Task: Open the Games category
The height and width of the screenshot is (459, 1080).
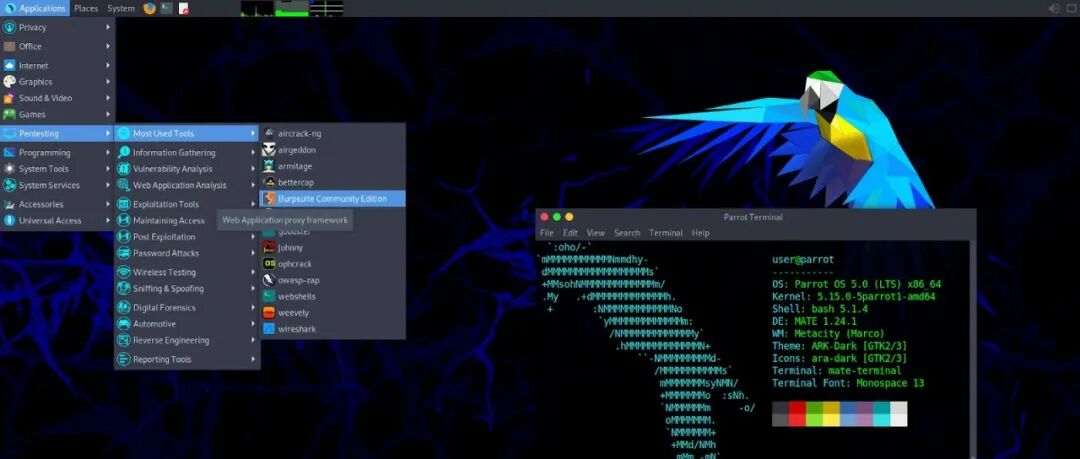Action: click(57, 114)
